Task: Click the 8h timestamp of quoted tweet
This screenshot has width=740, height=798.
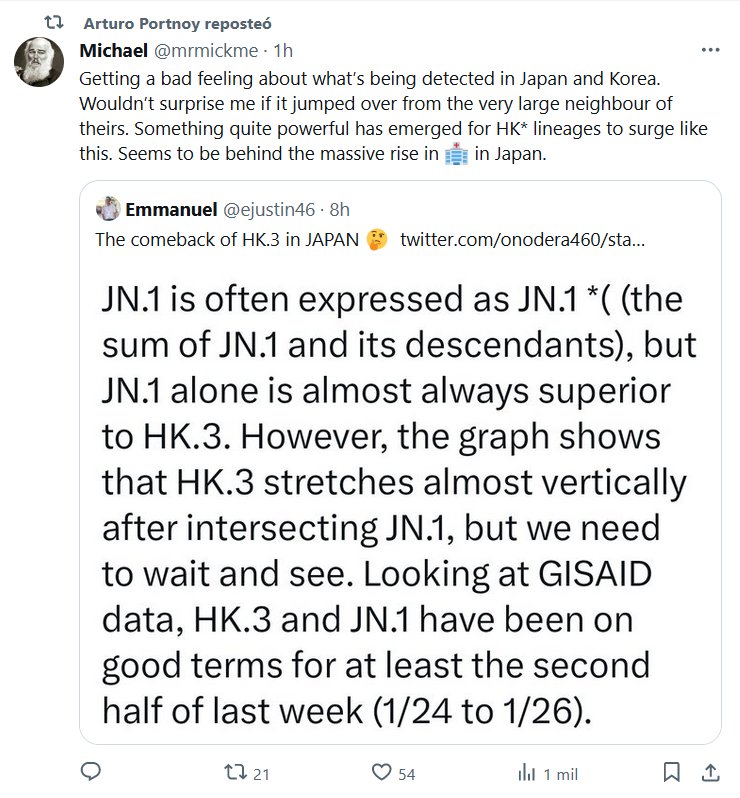Action: click(340, 209)
